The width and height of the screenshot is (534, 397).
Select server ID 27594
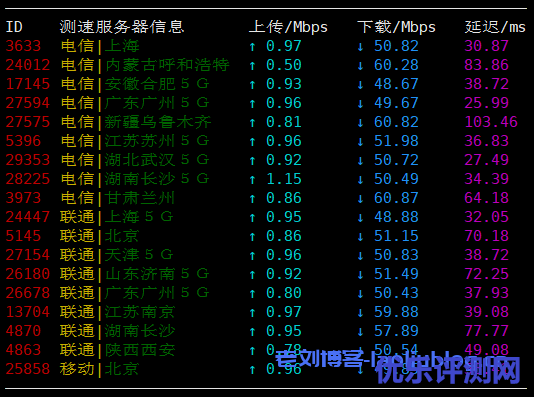pyautogui.click(x=28, y=103)
